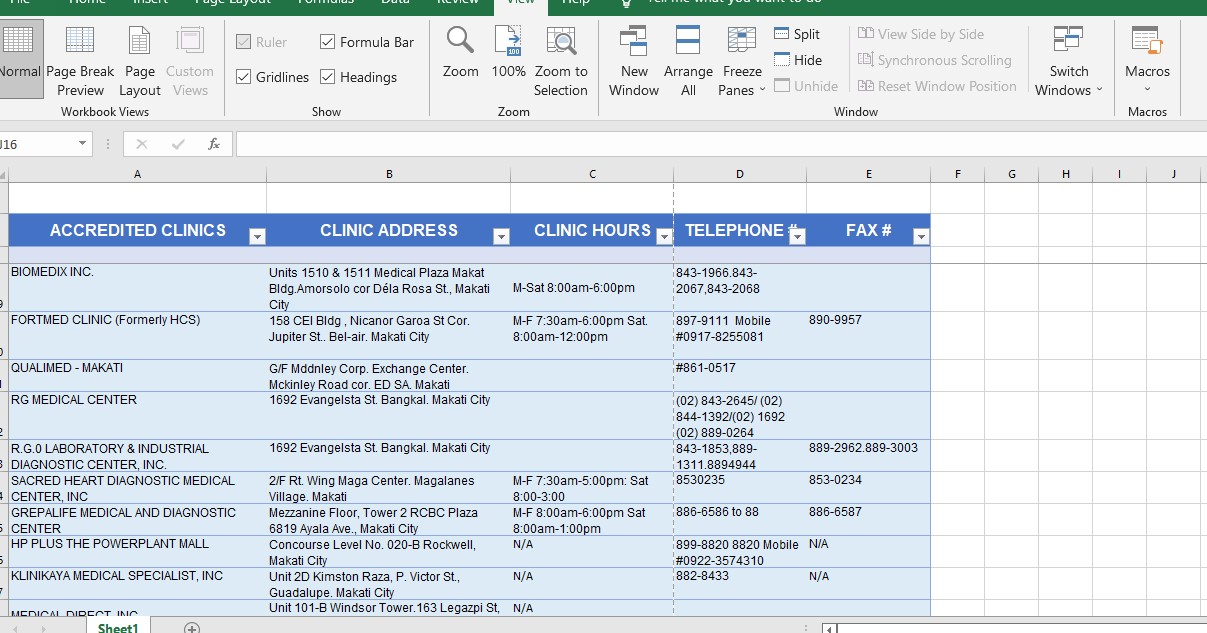Cancel the formula bar entry
This screenshot has width=1207, height=633.
coord(142,144)
